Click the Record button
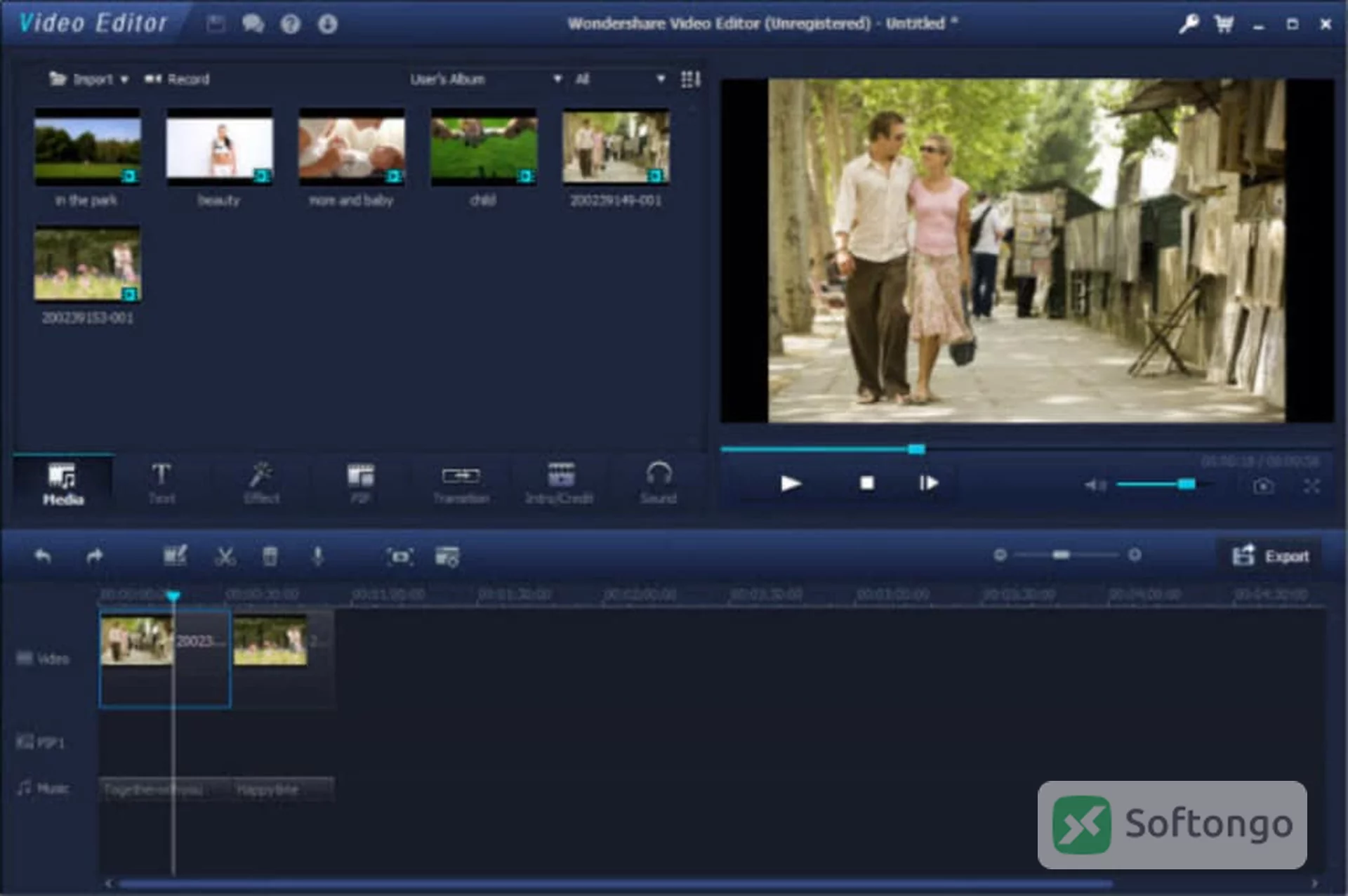The image size is (1348, 896). 177,79
